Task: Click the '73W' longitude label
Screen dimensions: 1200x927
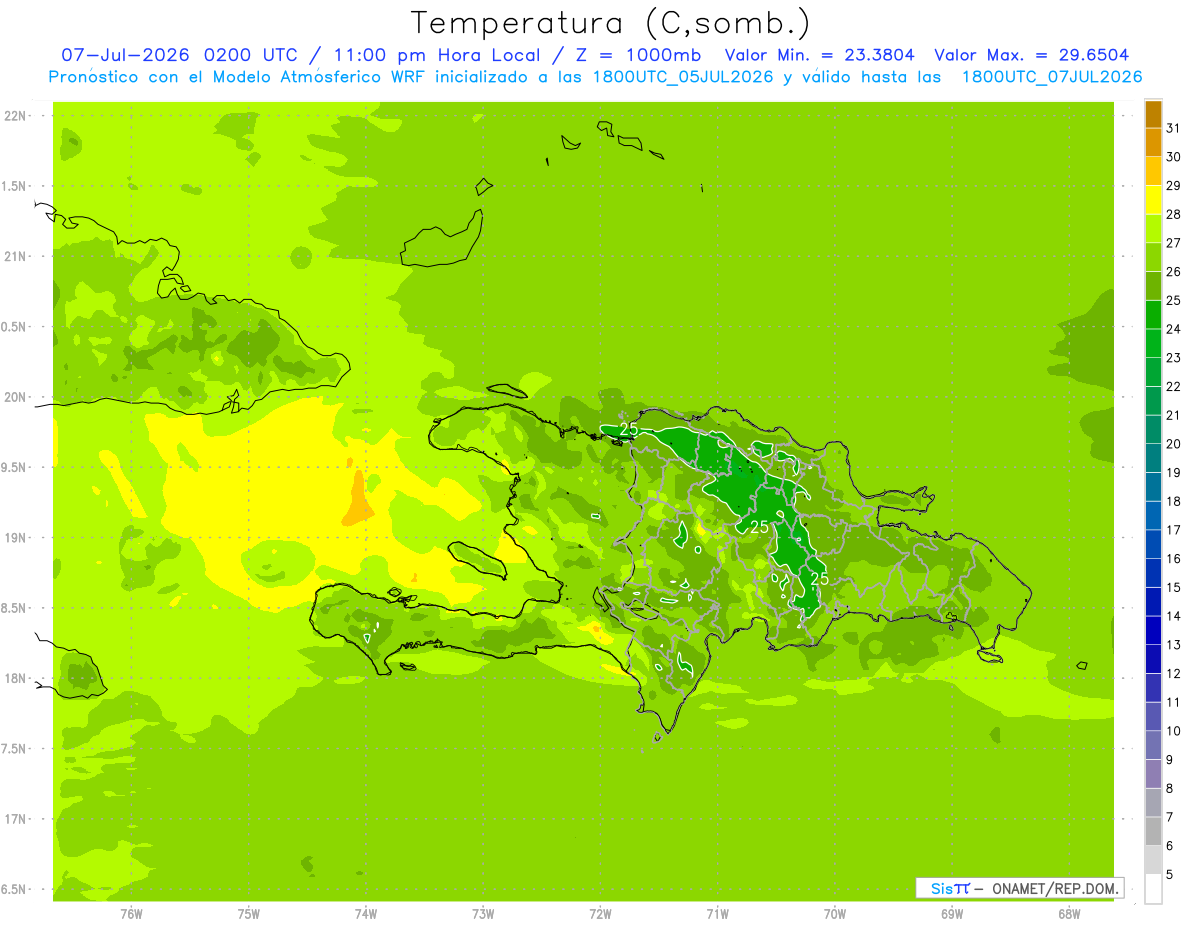Action: (483, 914)
